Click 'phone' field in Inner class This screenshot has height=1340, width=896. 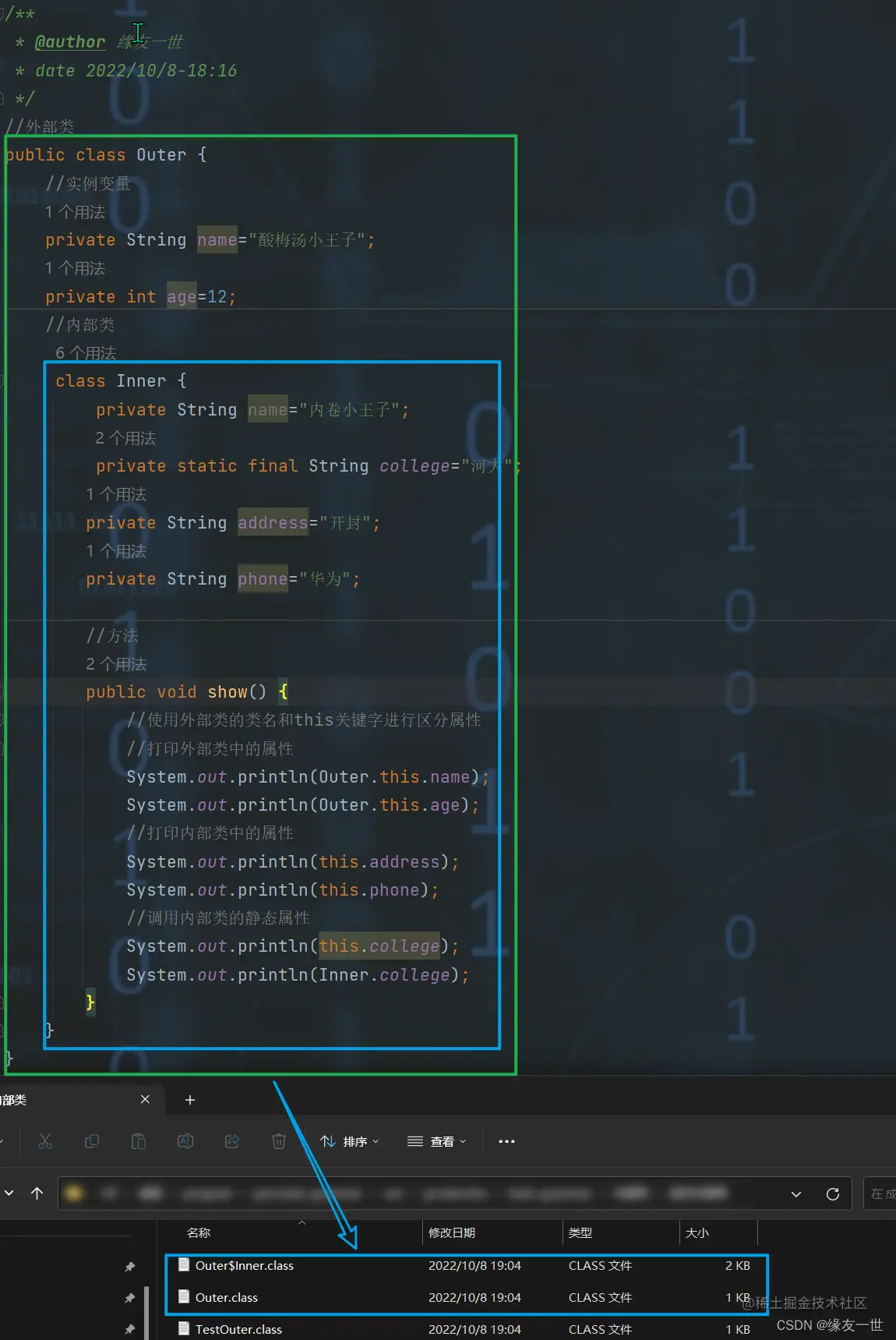[263, 579]
